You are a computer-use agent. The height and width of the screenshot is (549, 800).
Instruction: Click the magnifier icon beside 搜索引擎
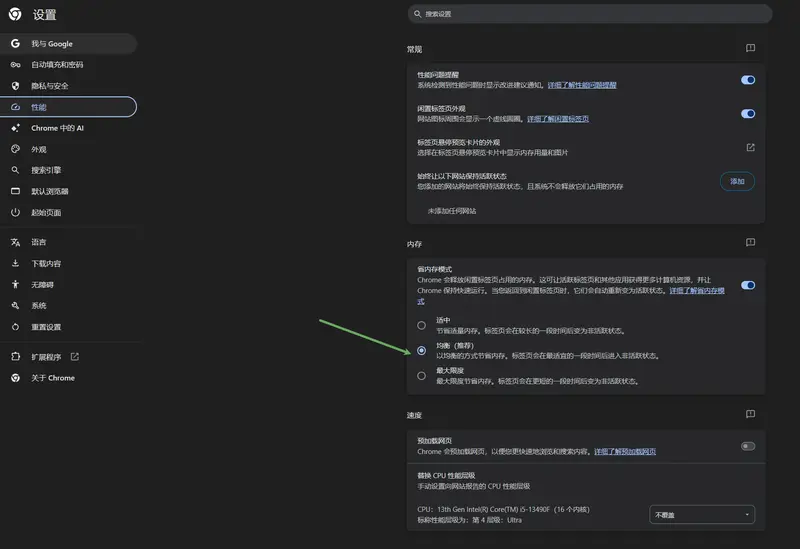(x=15, y=170)
